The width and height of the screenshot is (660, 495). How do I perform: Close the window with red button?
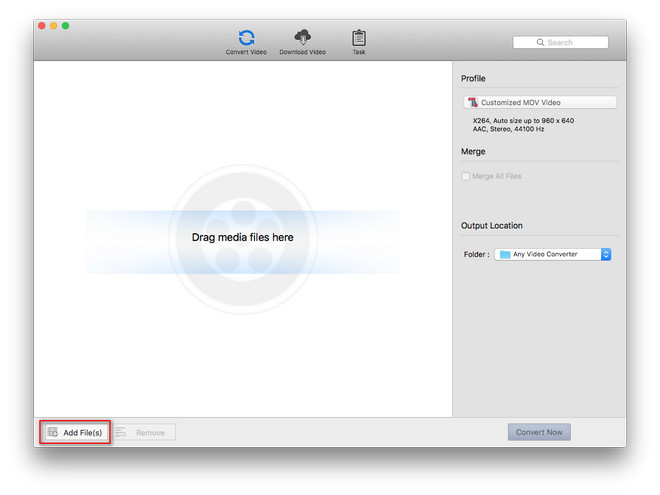tap(42, 26)
